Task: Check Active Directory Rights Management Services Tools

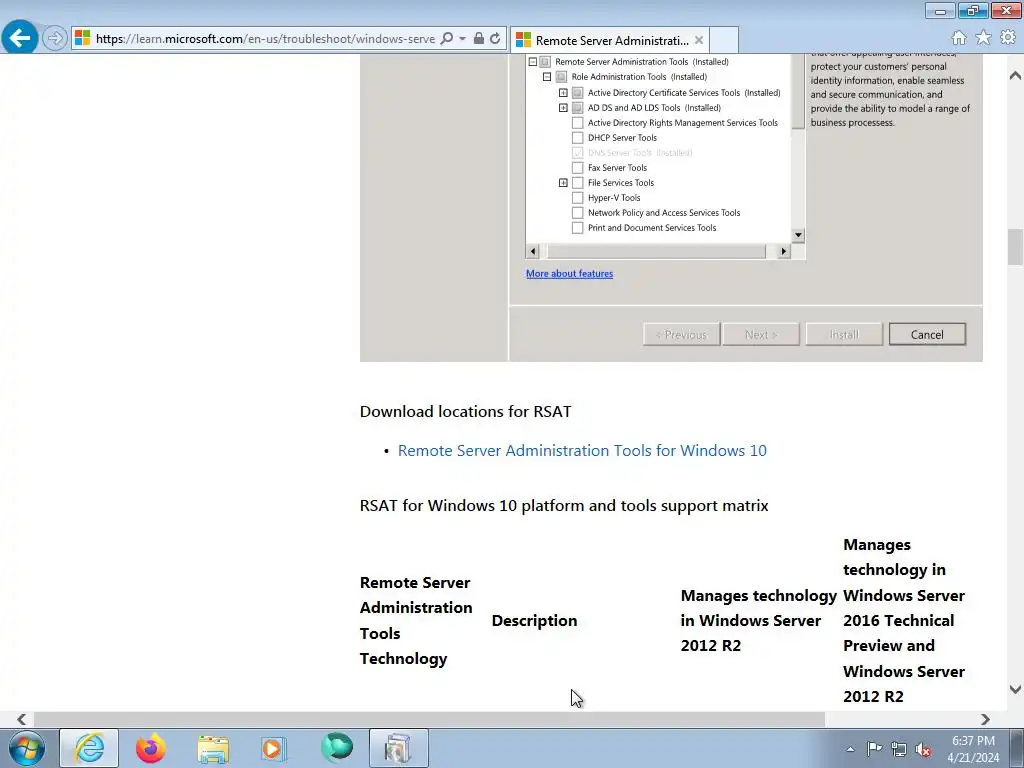Action: (x=577, y=123)
